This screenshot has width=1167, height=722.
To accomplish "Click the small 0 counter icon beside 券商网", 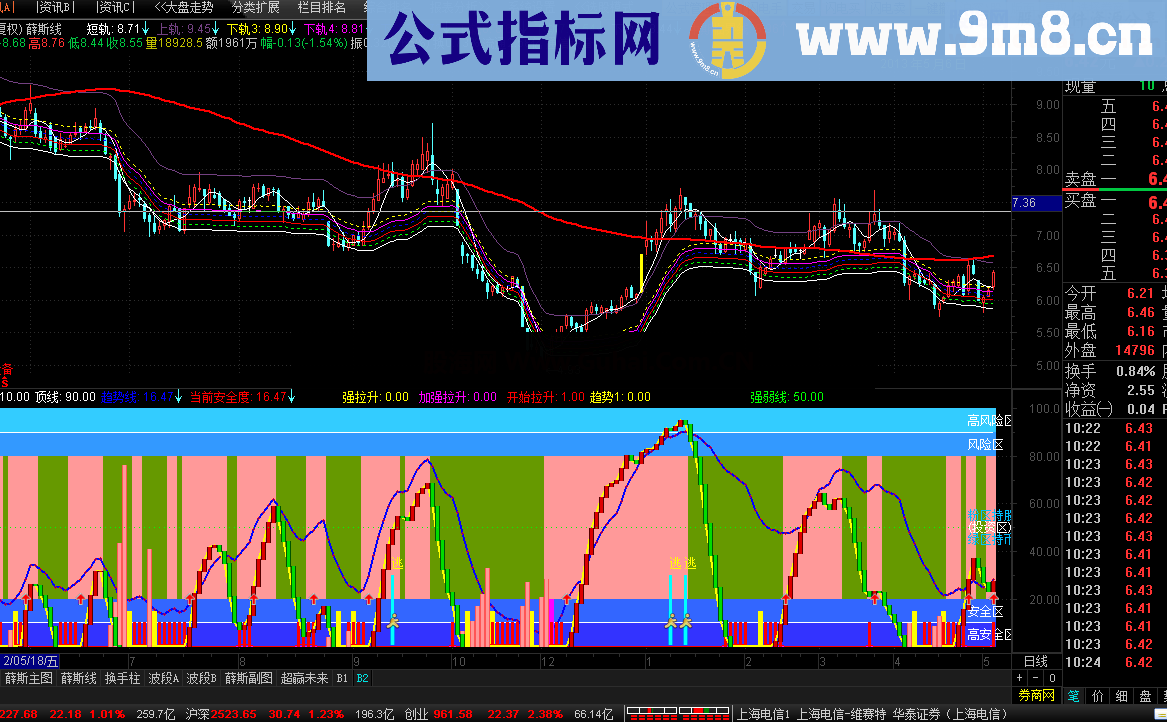I will pyautogui.click(x=1052, y=678).
